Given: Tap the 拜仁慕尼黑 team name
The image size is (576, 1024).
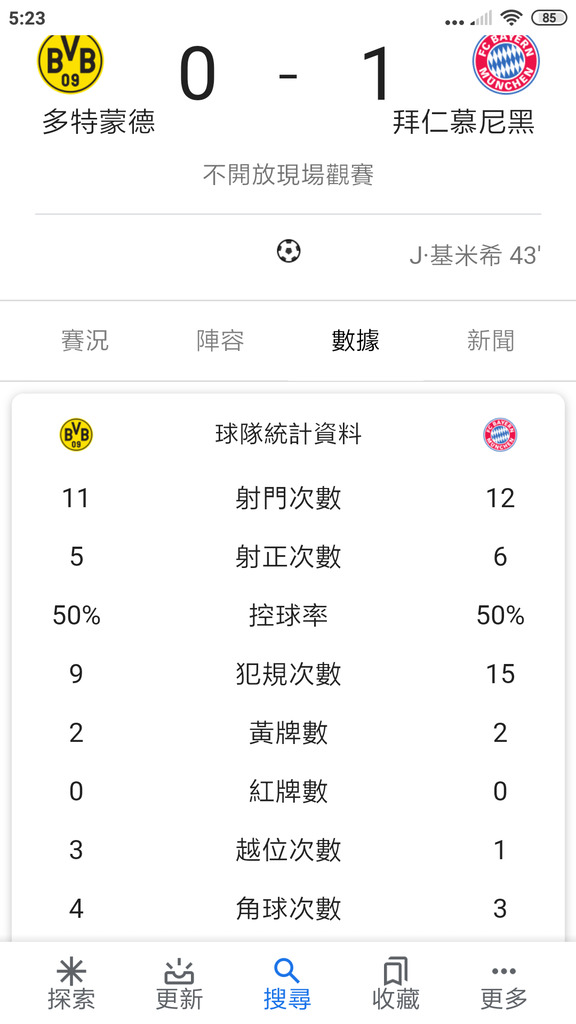Looking at the screenshot, I should tap(464, 122).
